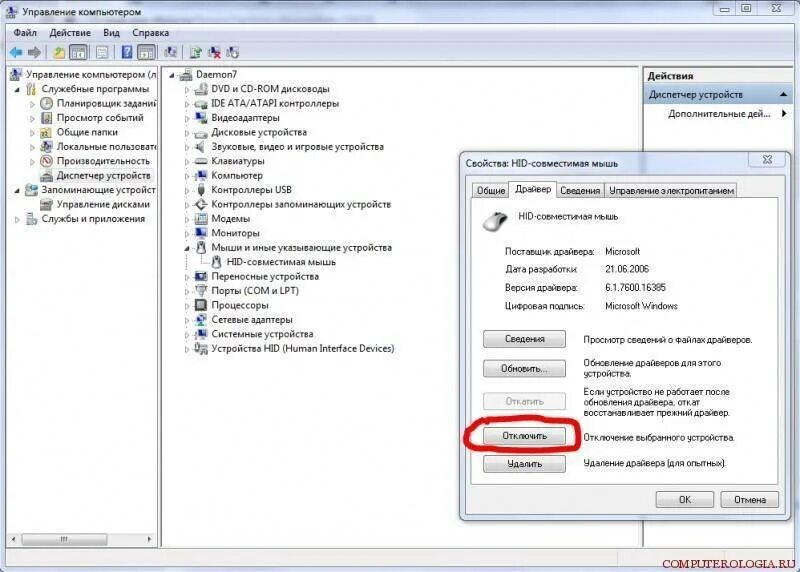Click the Контроллеры USB plug icon
Screen dimensions: 800x572
[201, 190]
